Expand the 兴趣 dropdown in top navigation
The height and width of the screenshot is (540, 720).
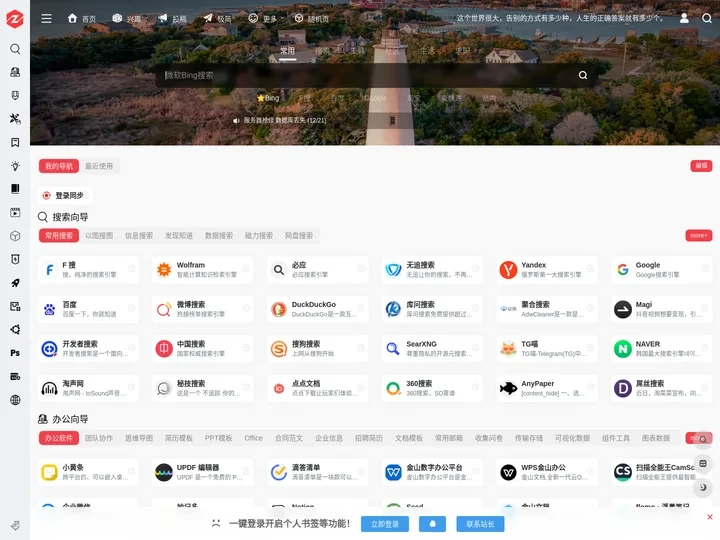pos(130,18)
